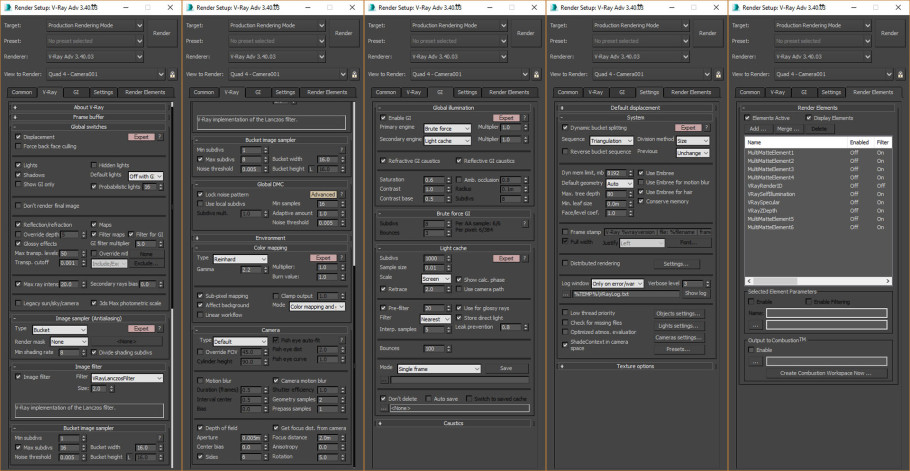Image resolution: width=910 pixels, height=471 pixels.
Task: Open Default lights dropdown
Action: (146, 176)
